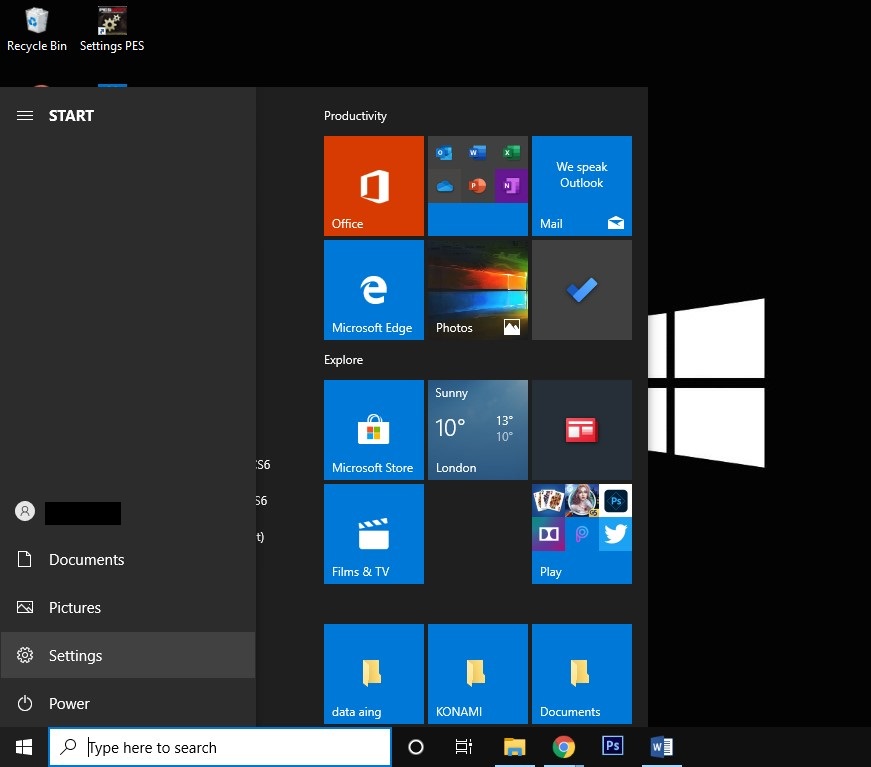Open Settings in the Start menu
Viewport: 871px width, 767px height.
(x=76, y=656)
